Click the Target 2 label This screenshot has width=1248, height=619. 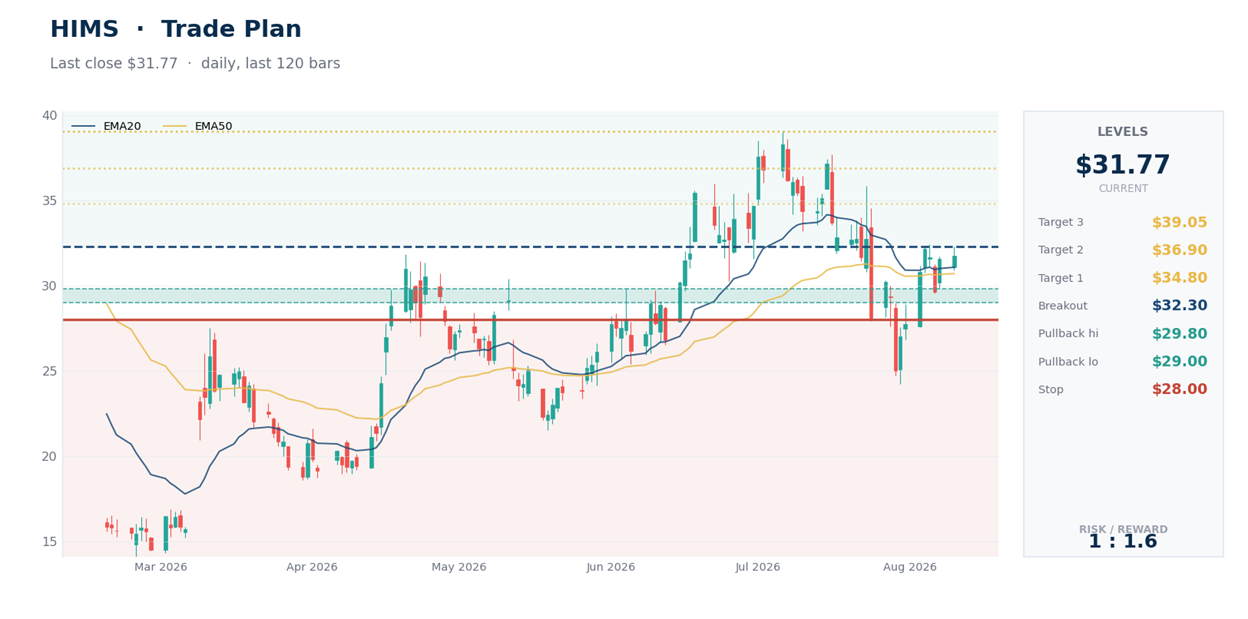(x=1061, y=251)
